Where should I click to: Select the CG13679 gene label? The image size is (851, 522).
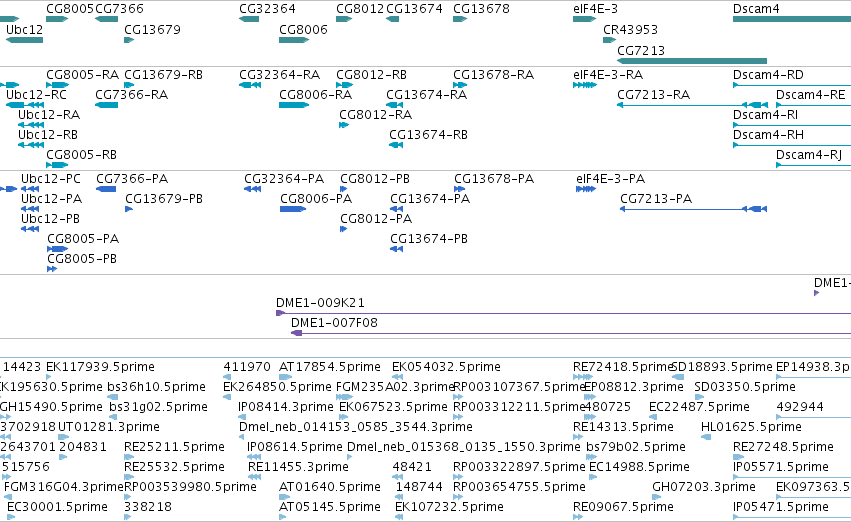point(153,29)
